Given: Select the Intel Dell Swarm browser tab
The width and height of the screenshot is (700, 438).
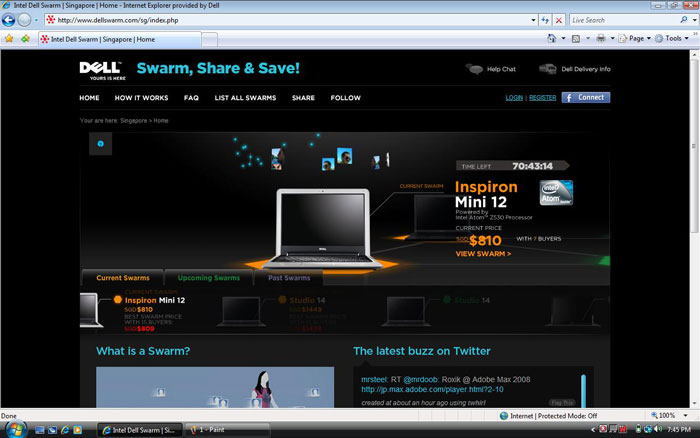Looking at the screenshot, I should pos(120,39).
